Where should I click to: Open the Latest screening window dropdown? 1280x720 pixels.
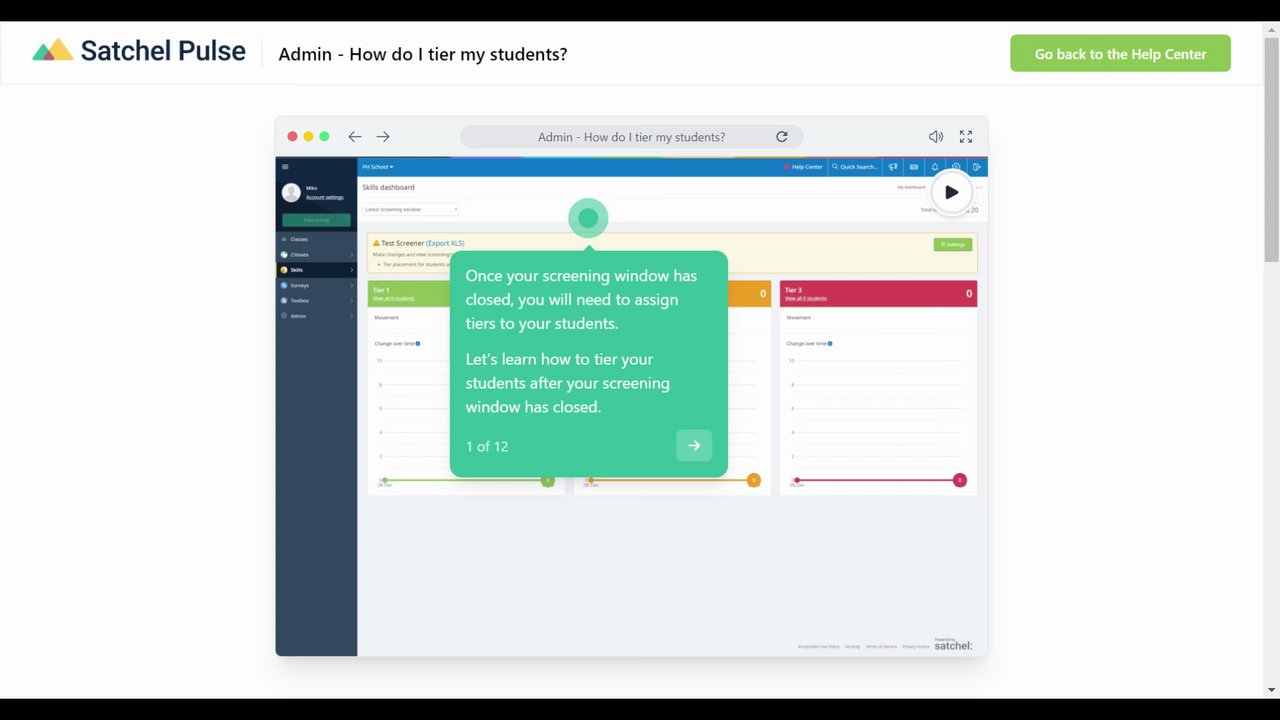411,210
